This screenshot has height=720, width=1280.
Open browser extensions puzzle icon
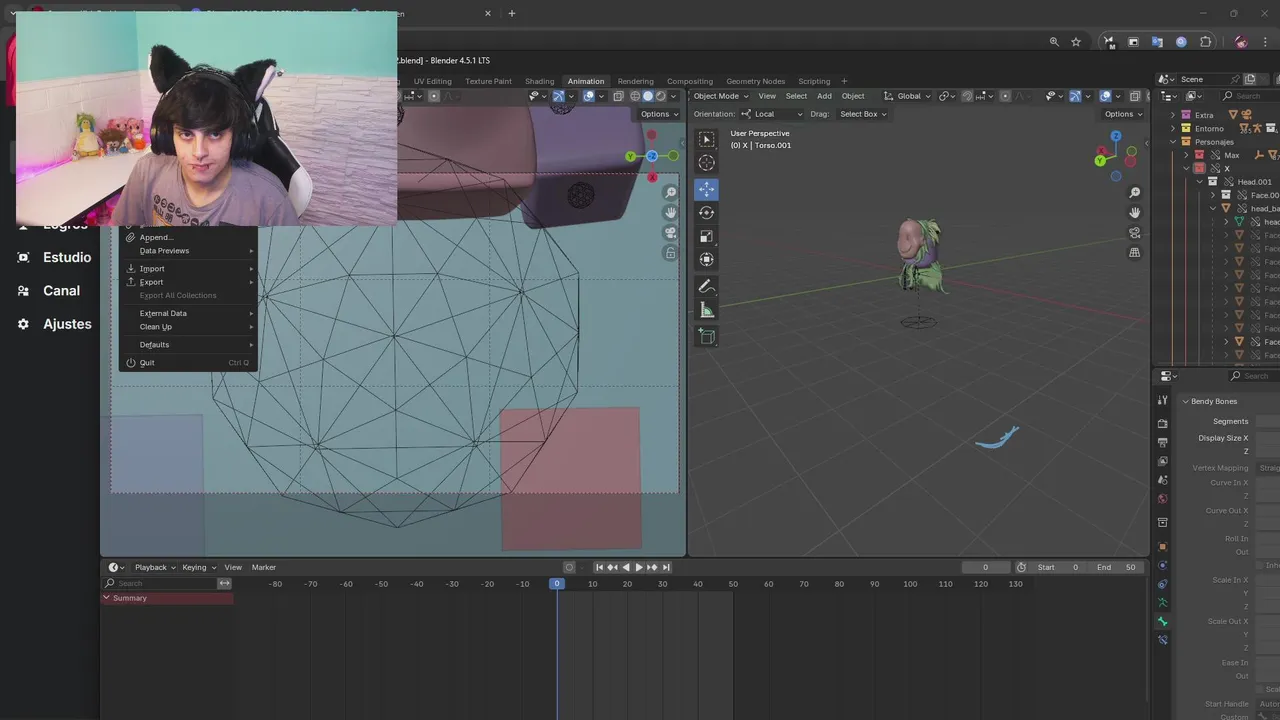point(1205,42)
